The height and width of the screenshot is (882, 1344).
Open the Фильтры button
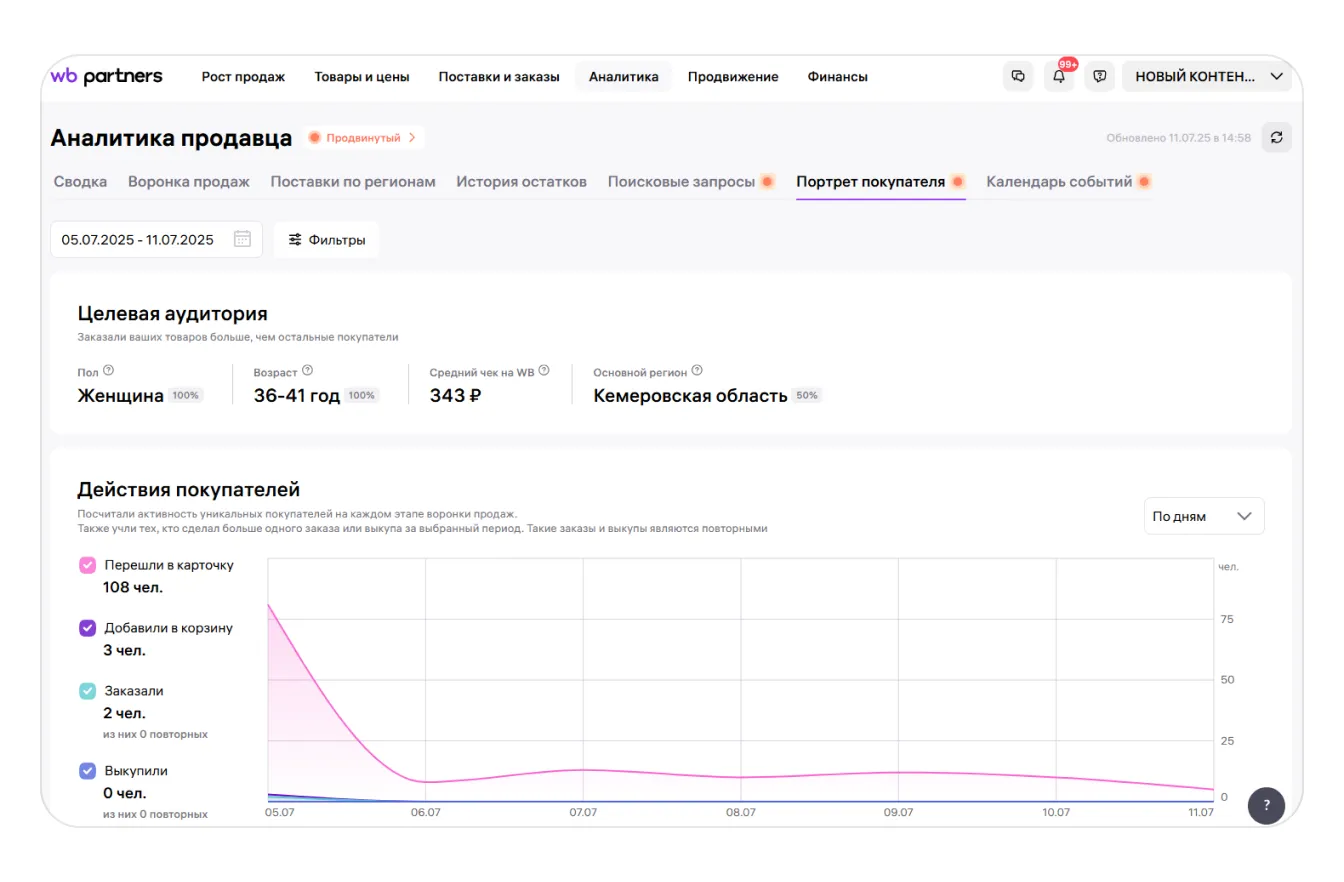[x=326, y=240]
